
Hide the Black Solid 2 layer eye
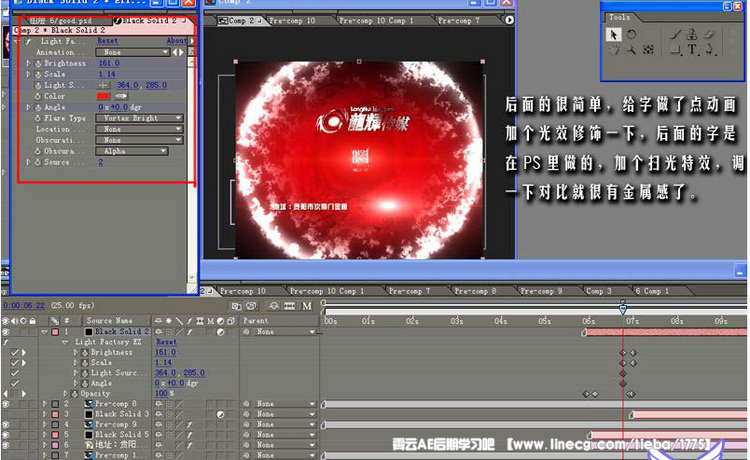point(5,332)
